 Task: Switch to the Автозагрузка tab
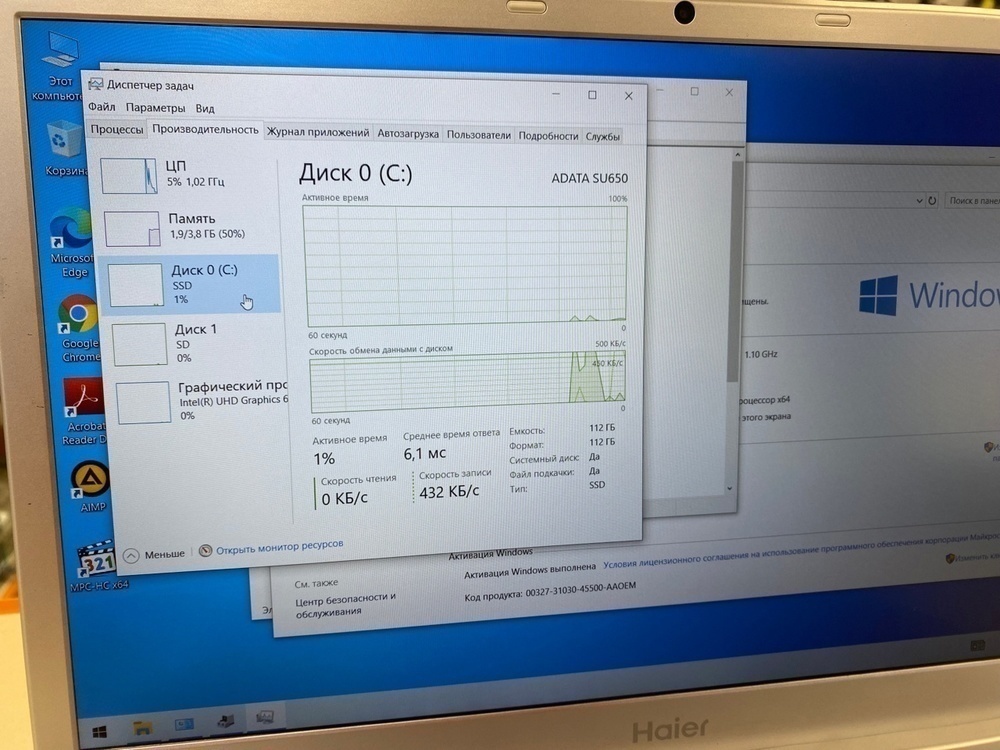tap(408, 134)
